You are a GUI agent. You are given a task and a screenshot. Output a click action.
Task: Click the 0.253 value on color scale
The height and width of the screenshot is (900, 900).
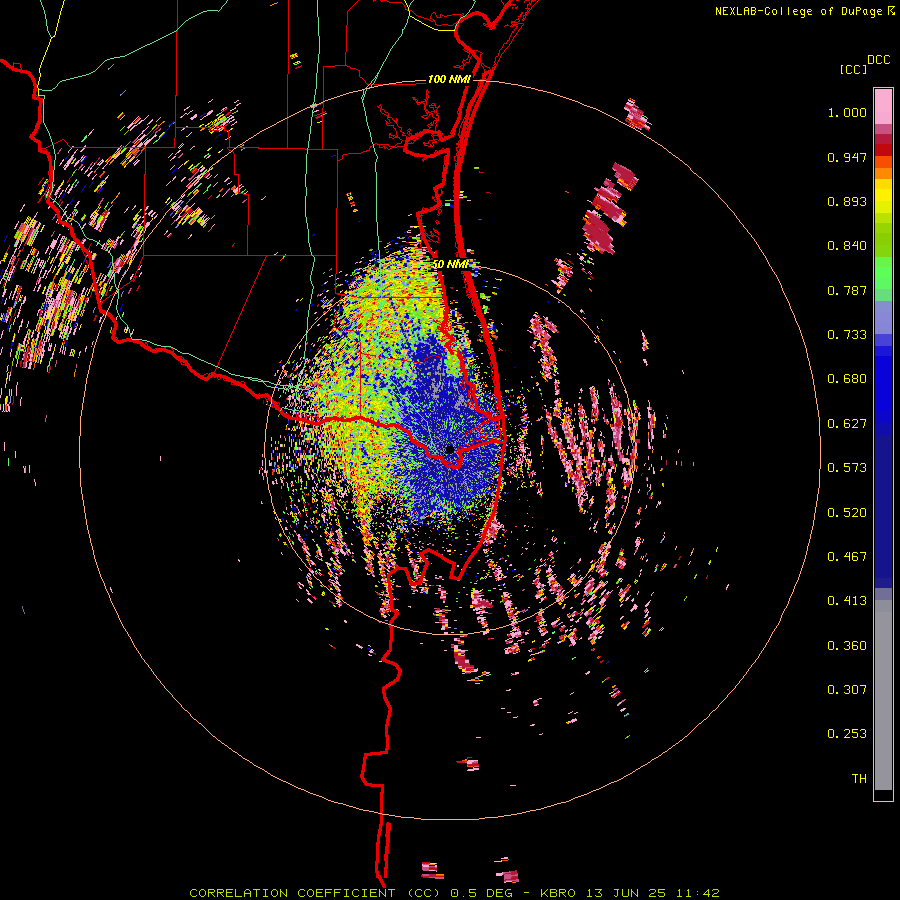coord(847,734)
